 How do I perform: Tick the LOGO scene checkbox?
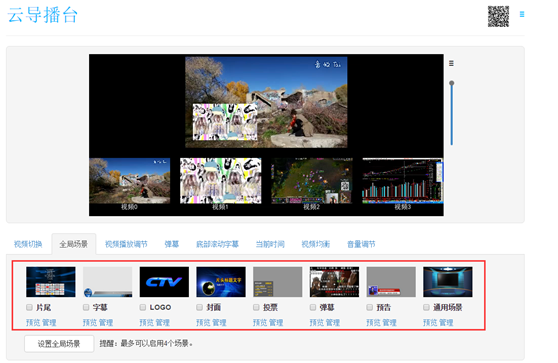[143, 307]
